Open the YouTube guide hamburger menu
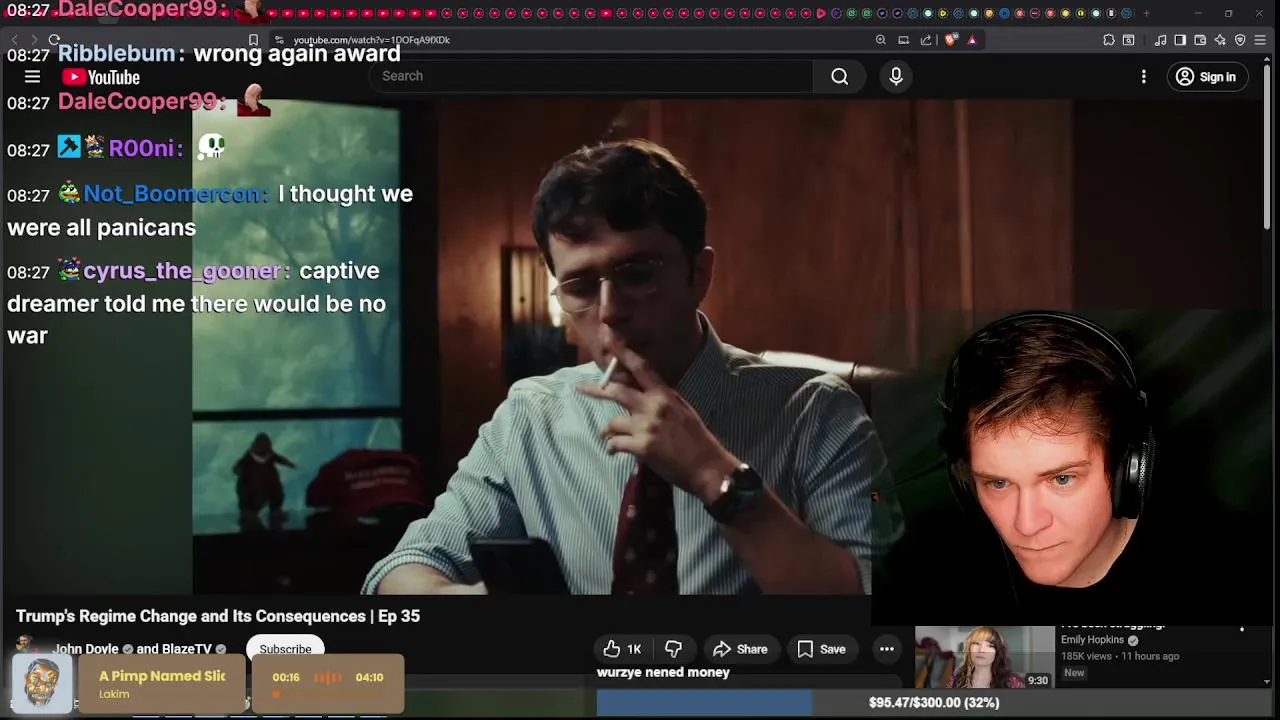 [32, 77]
